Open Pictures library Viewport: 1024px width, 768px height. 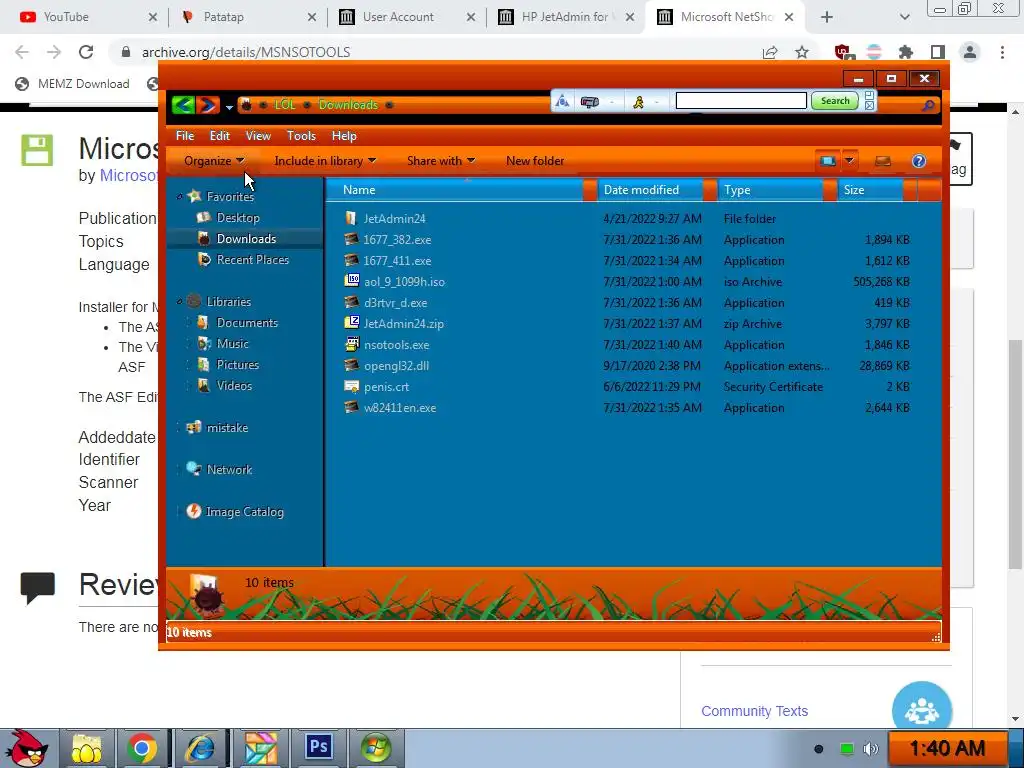click(238, 364)
